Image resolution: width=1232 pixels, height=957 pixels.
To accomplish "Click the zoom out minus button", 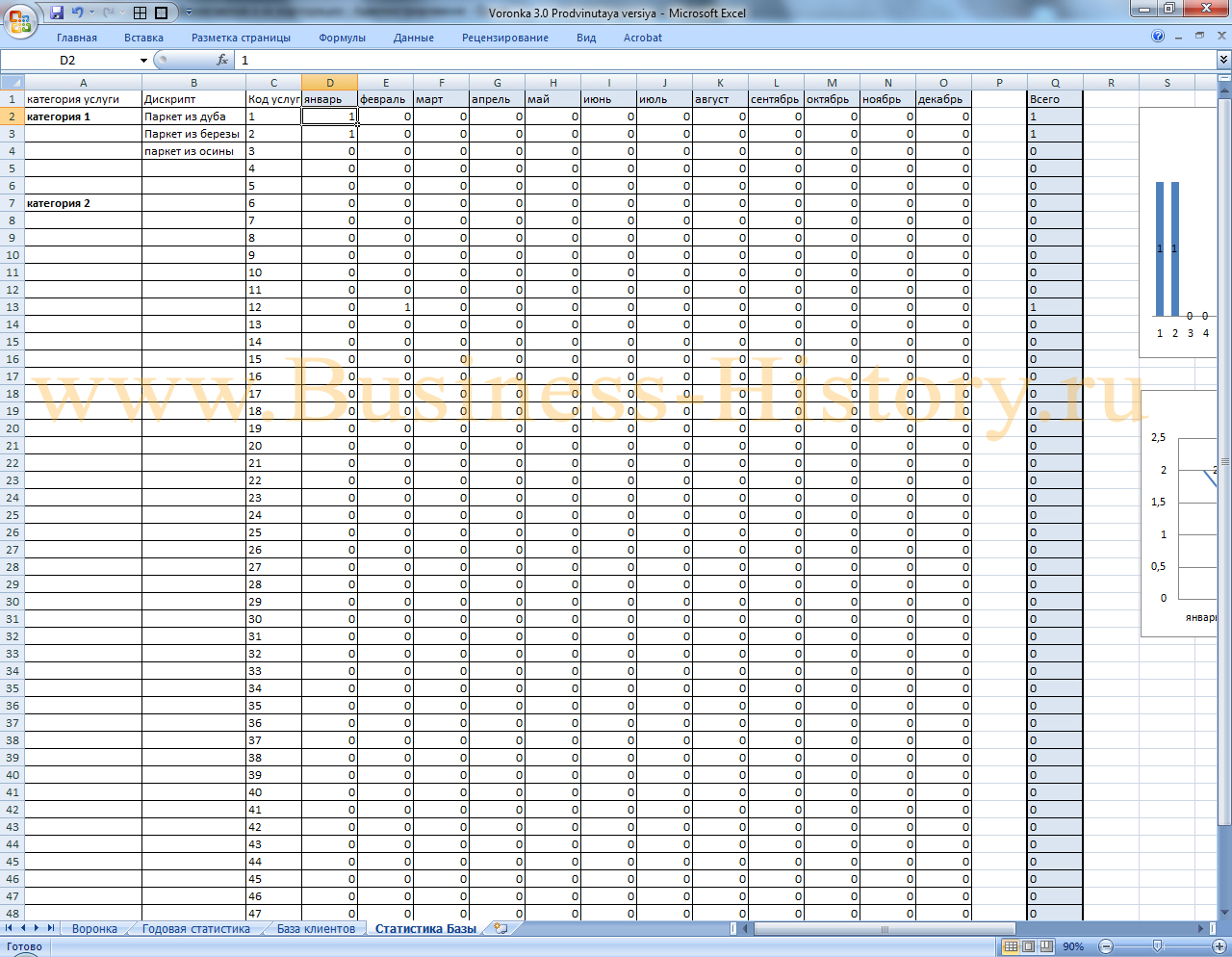I will pyautogui.click(x=1106, y=946).
